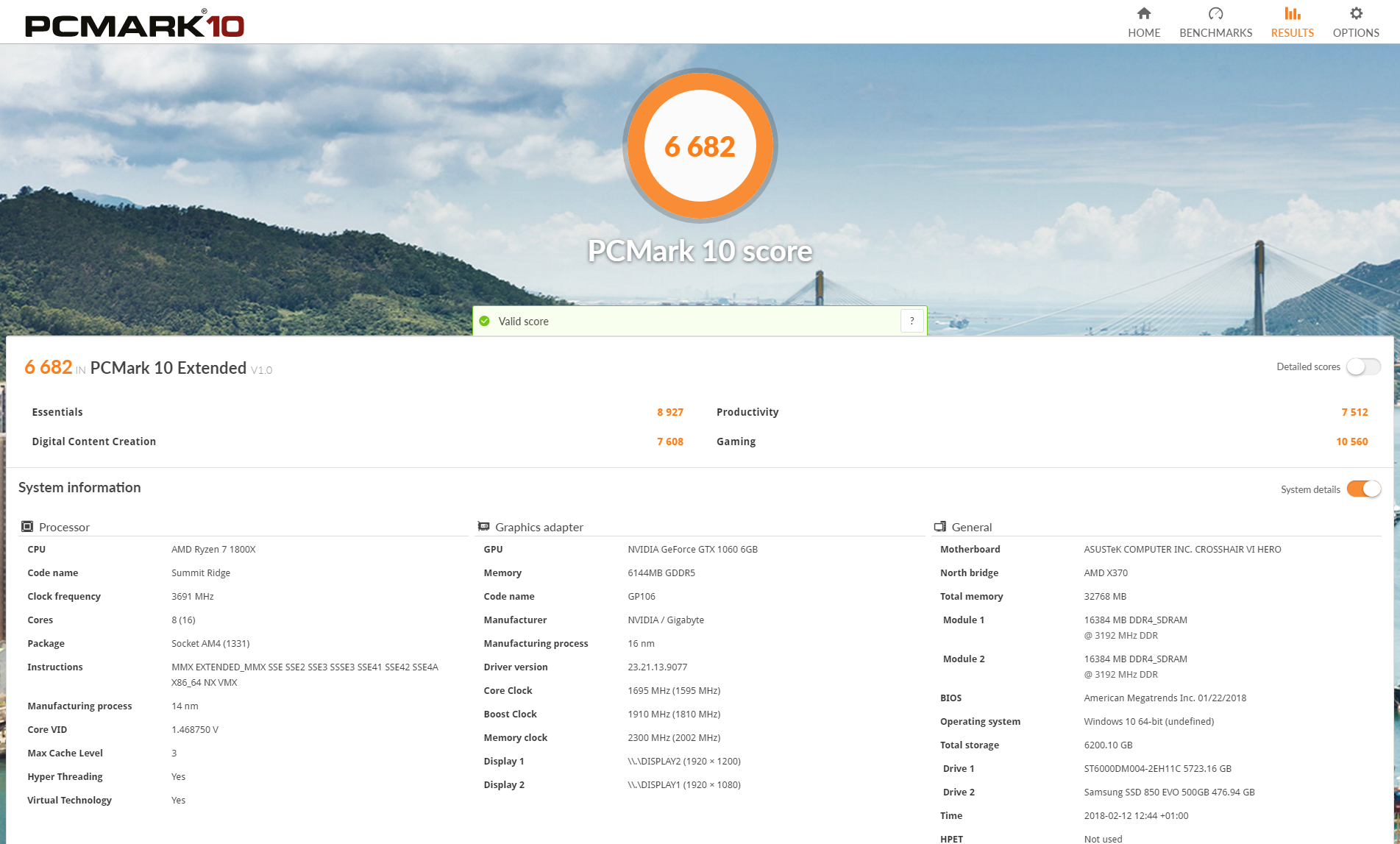Open the Benchmarks gauge icon
Image resolution: width=1400 pixels, height=844 pixels.
pos(1215,13)
